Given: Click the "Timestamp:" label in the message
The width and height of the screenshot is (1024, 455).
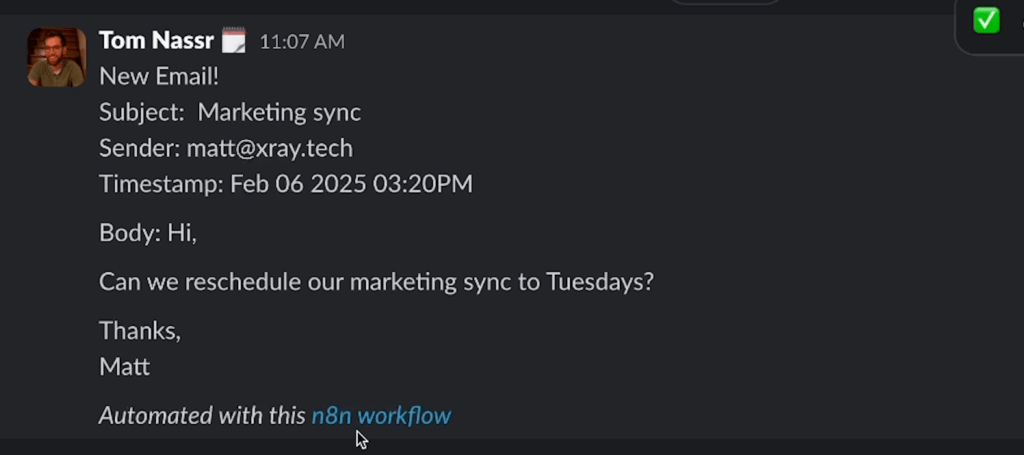Looking at the screenshot, I should (160, 184).
